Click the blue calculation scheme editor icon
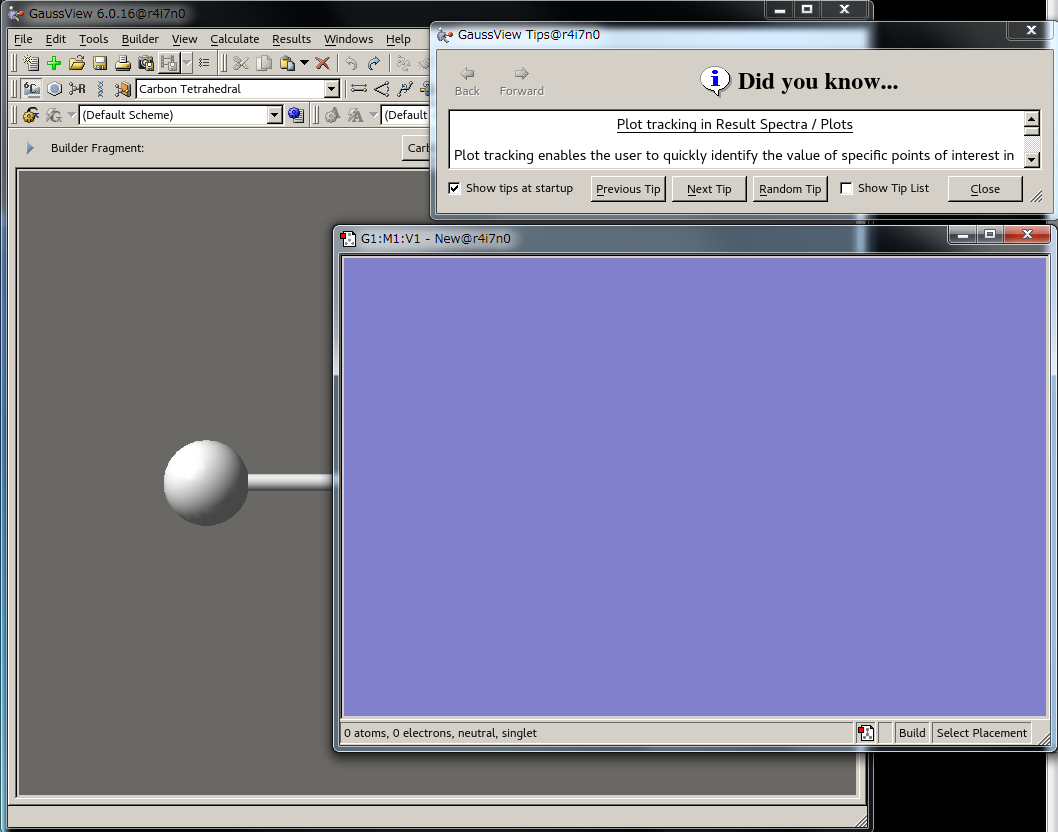The width and height of the screenshot is (1058, 832). [296, 115]
